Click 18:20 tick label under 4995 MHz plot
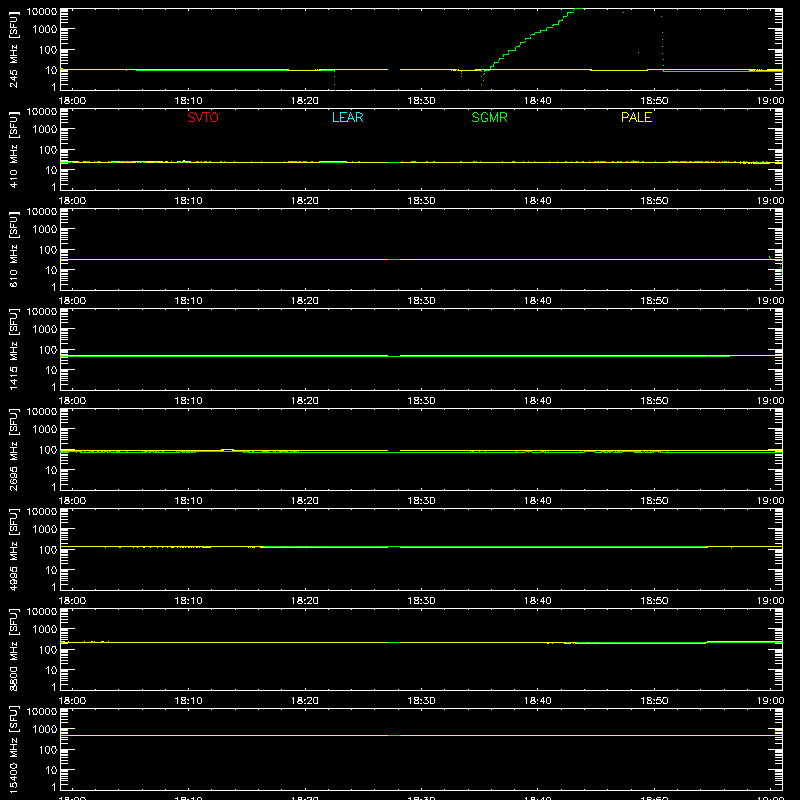This screenshot has height=800, width=800. 305,601
